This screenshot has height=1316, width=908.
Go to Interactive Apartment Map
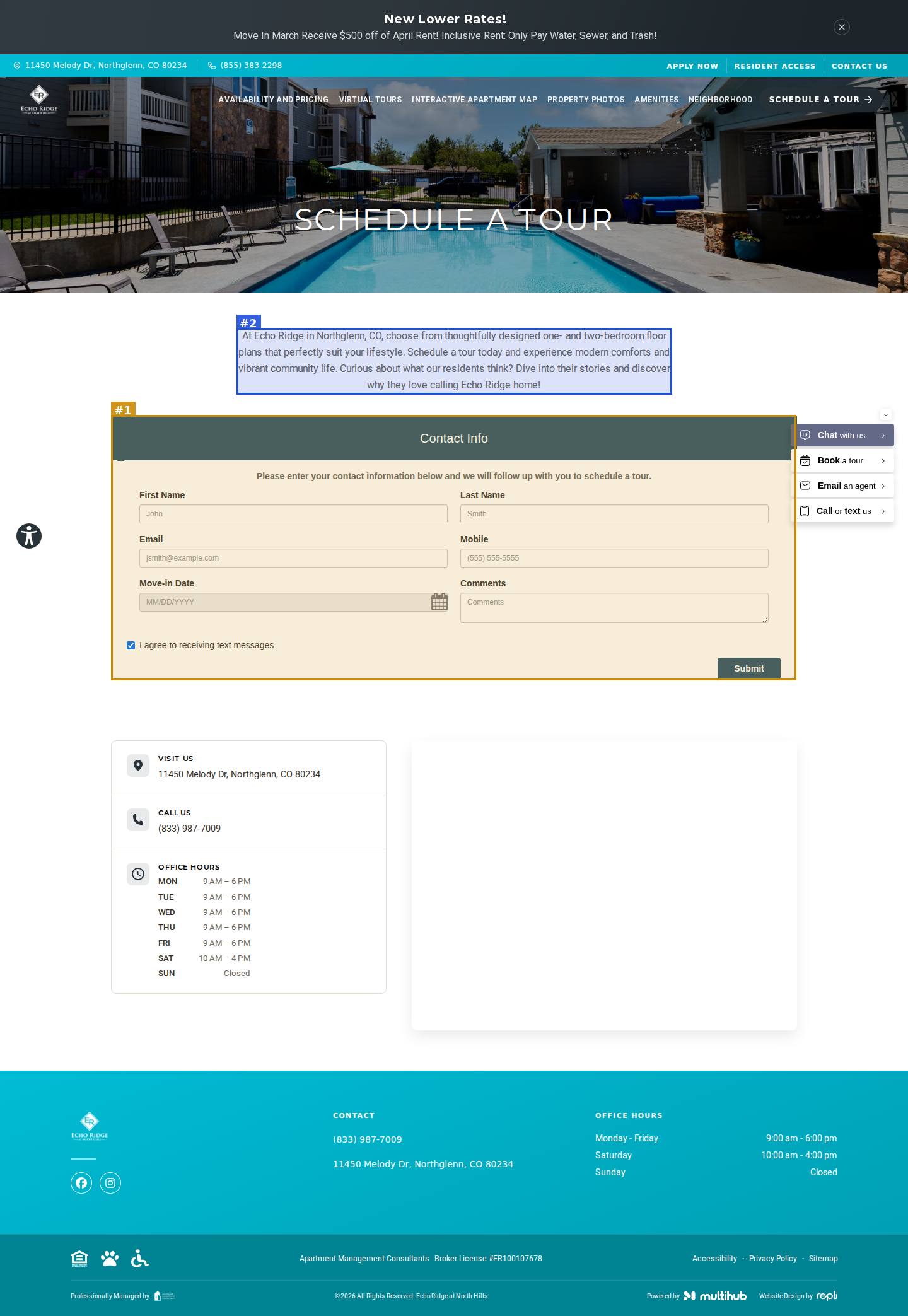click(x=475, y=100)
